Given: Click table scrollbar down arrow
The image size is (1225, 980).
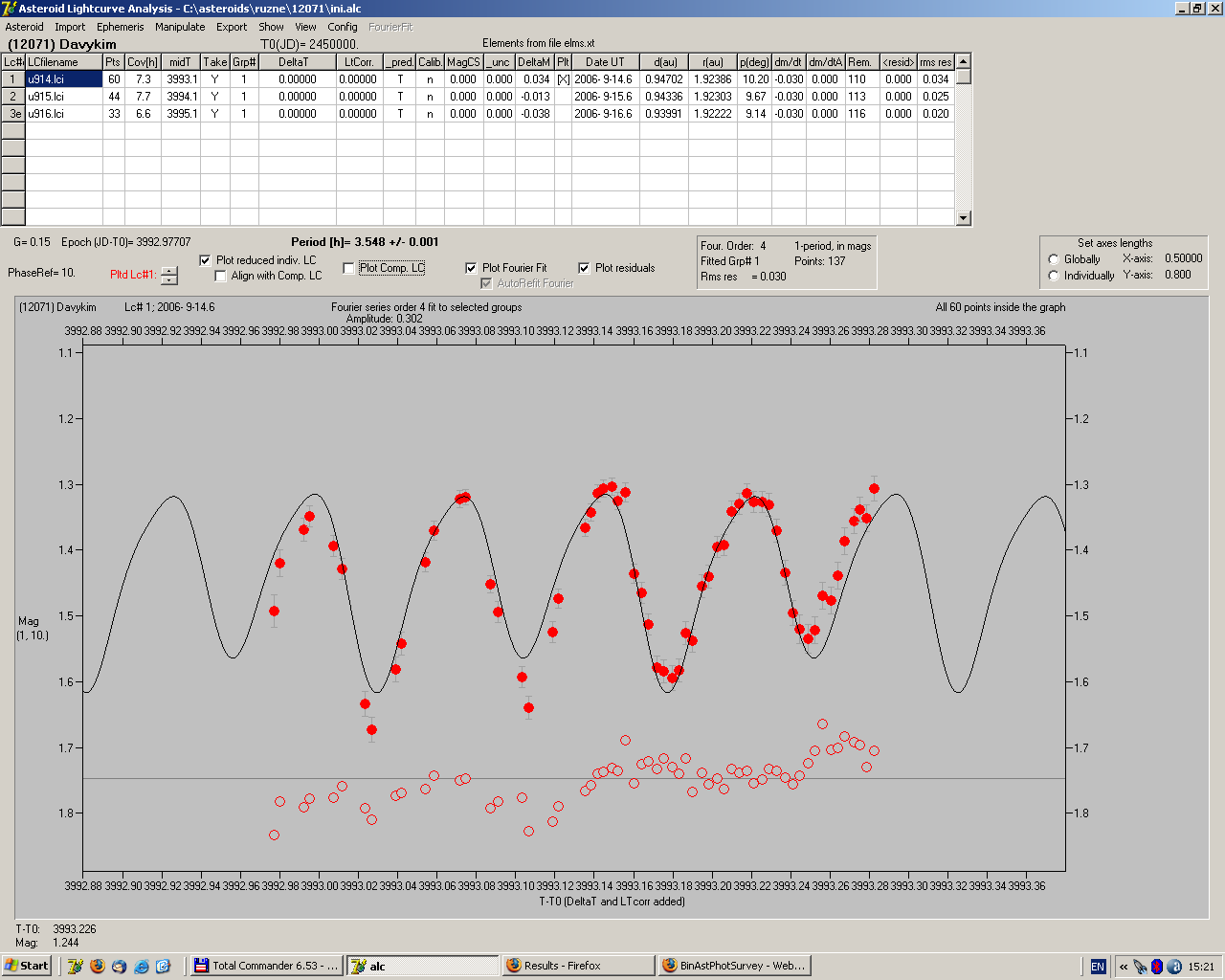Looking at the screenshot, I should [964, 218].
